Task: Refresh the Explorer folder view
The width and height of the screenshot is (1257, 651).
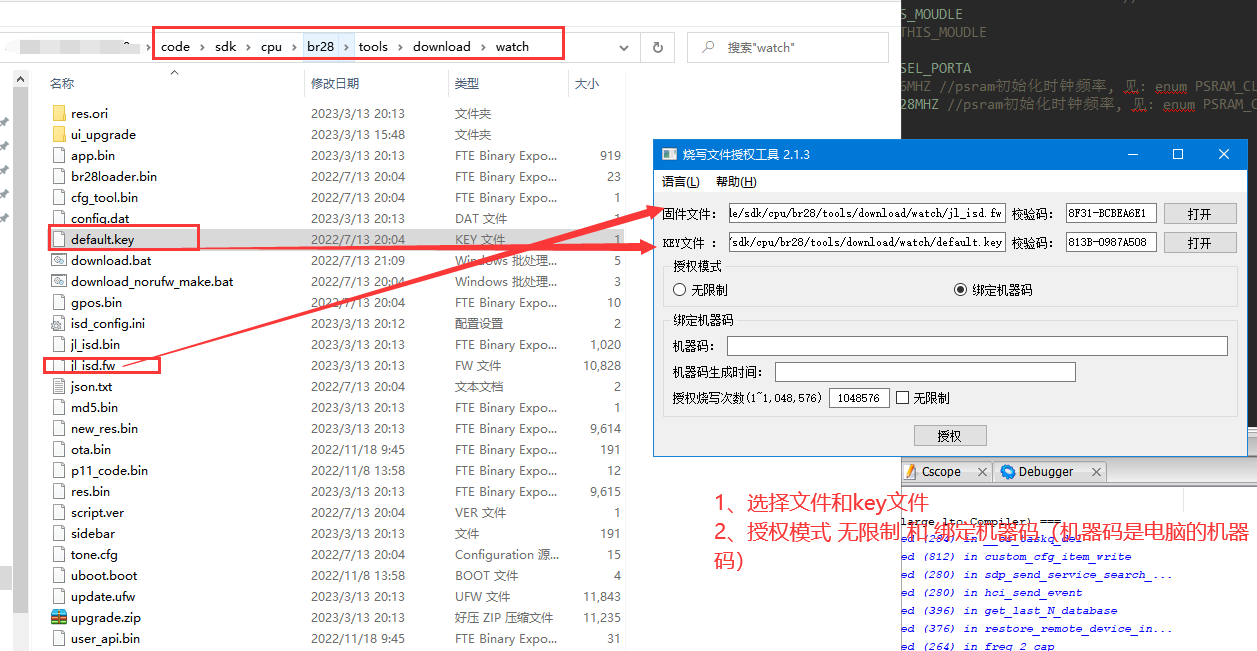Action: point(657,47)
